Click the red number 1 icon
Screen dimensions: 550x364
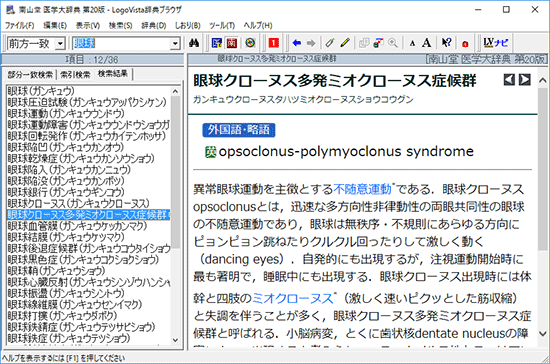274,43
